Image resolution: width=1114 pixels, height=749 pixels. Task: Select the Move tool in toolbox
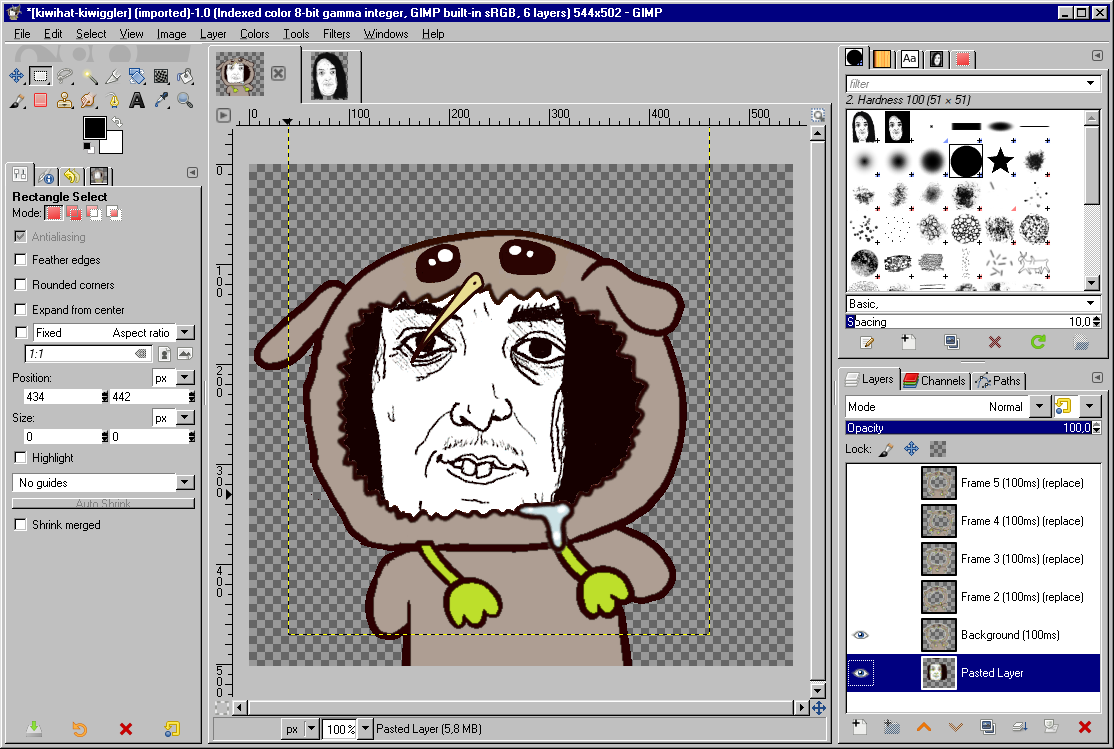(16, 76)
